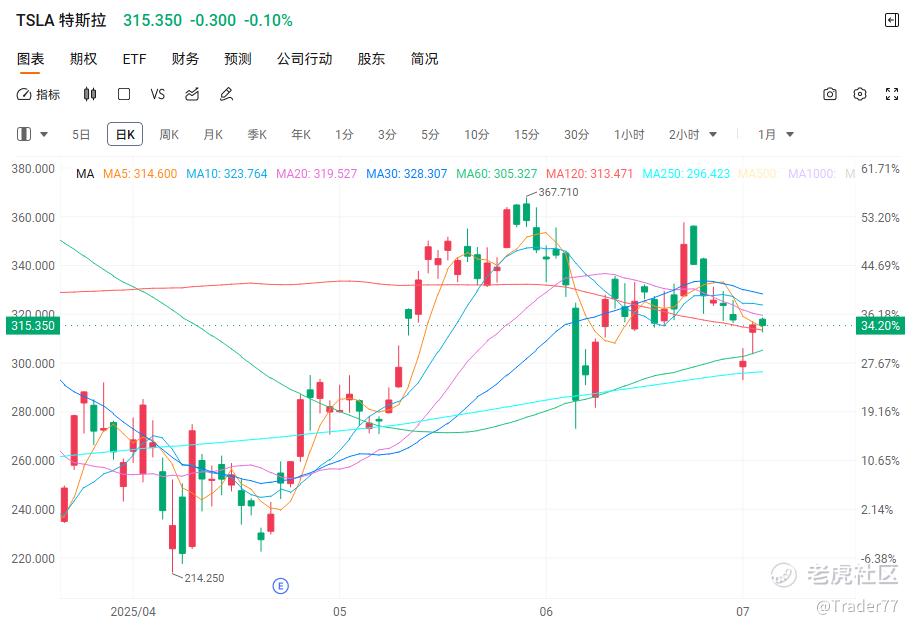Viewport: 916px width, 627px height.
Task: Select the 5分 interval
Action: tap(430, 134)
